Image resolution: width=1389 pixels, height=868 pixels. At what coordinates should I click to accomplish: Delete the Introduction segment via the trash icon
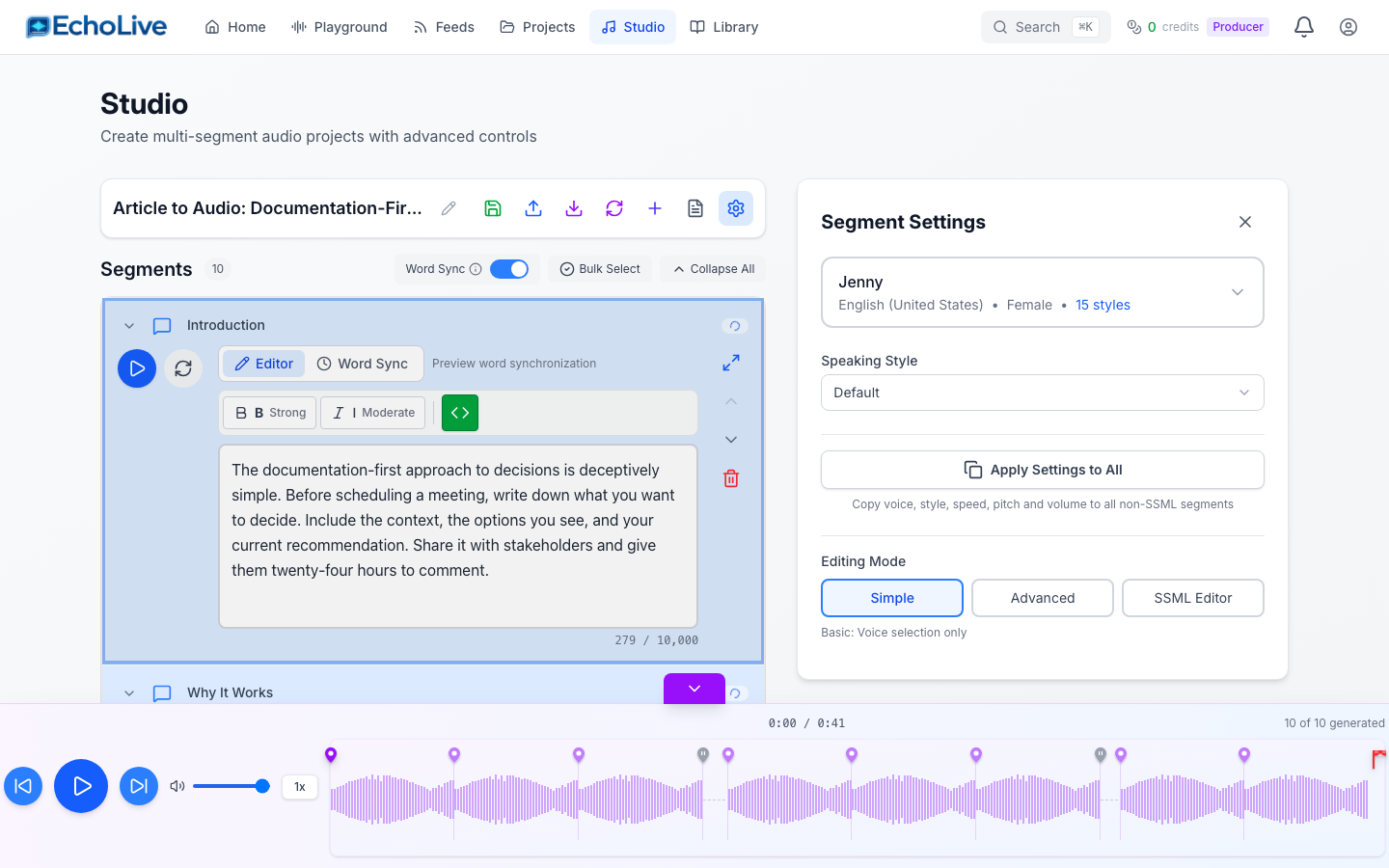tap(730, 477)
